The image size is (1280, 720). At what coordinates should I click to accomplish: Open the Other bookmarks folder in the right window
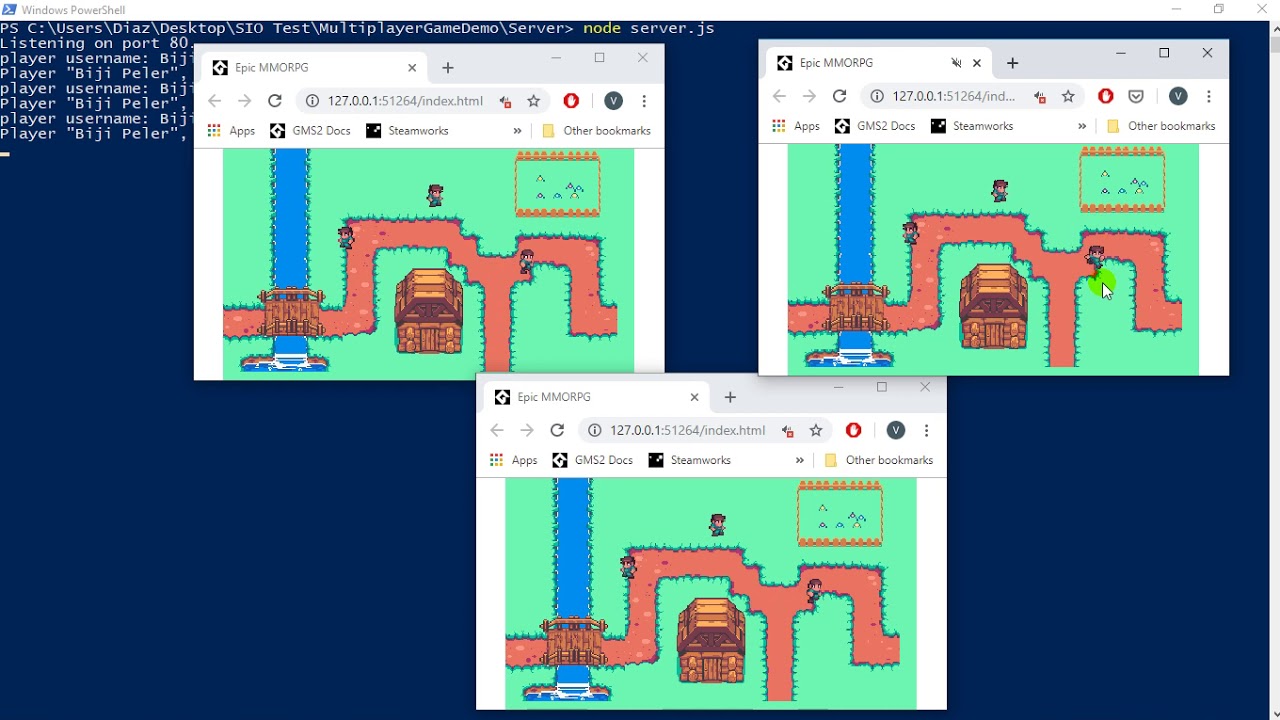(1160, 126)
